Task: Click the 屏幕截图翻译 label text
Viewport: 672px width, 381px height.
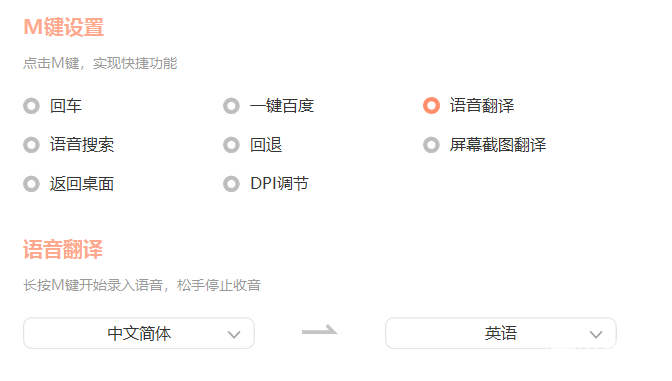Action: (498, 145)
